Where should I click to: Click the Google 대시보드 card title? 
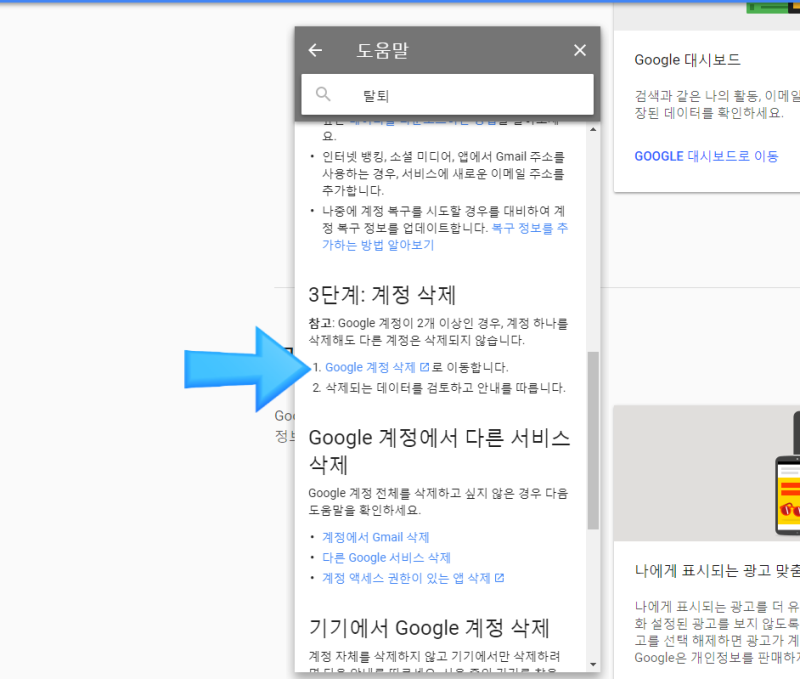[687, 60]
